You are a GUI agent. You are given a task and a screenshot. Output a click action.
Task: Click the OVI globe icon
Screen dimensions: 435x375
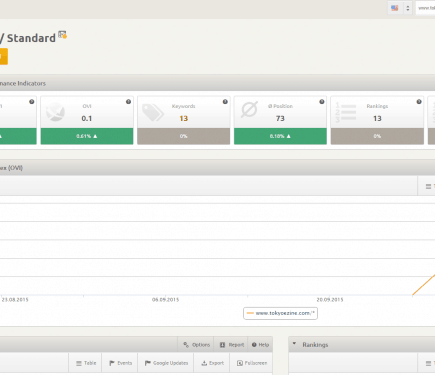pyautogui.click(x=55, y=112)
